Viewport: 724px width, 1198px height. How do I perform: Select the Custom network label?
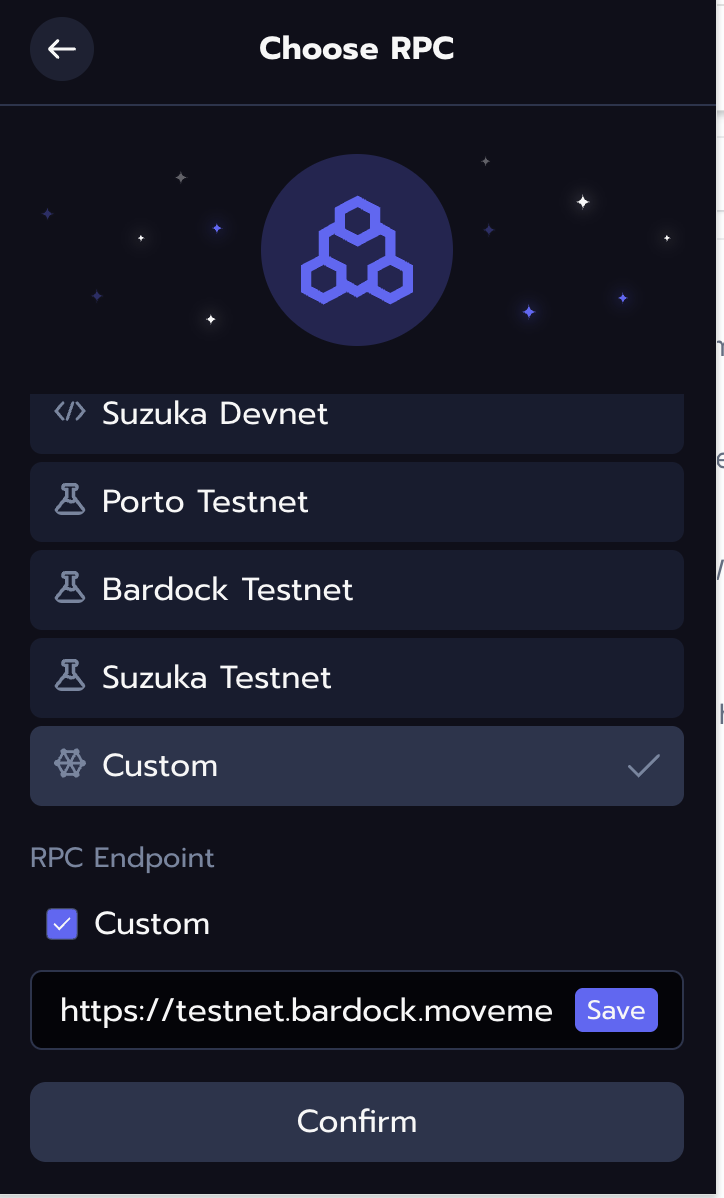160,765
